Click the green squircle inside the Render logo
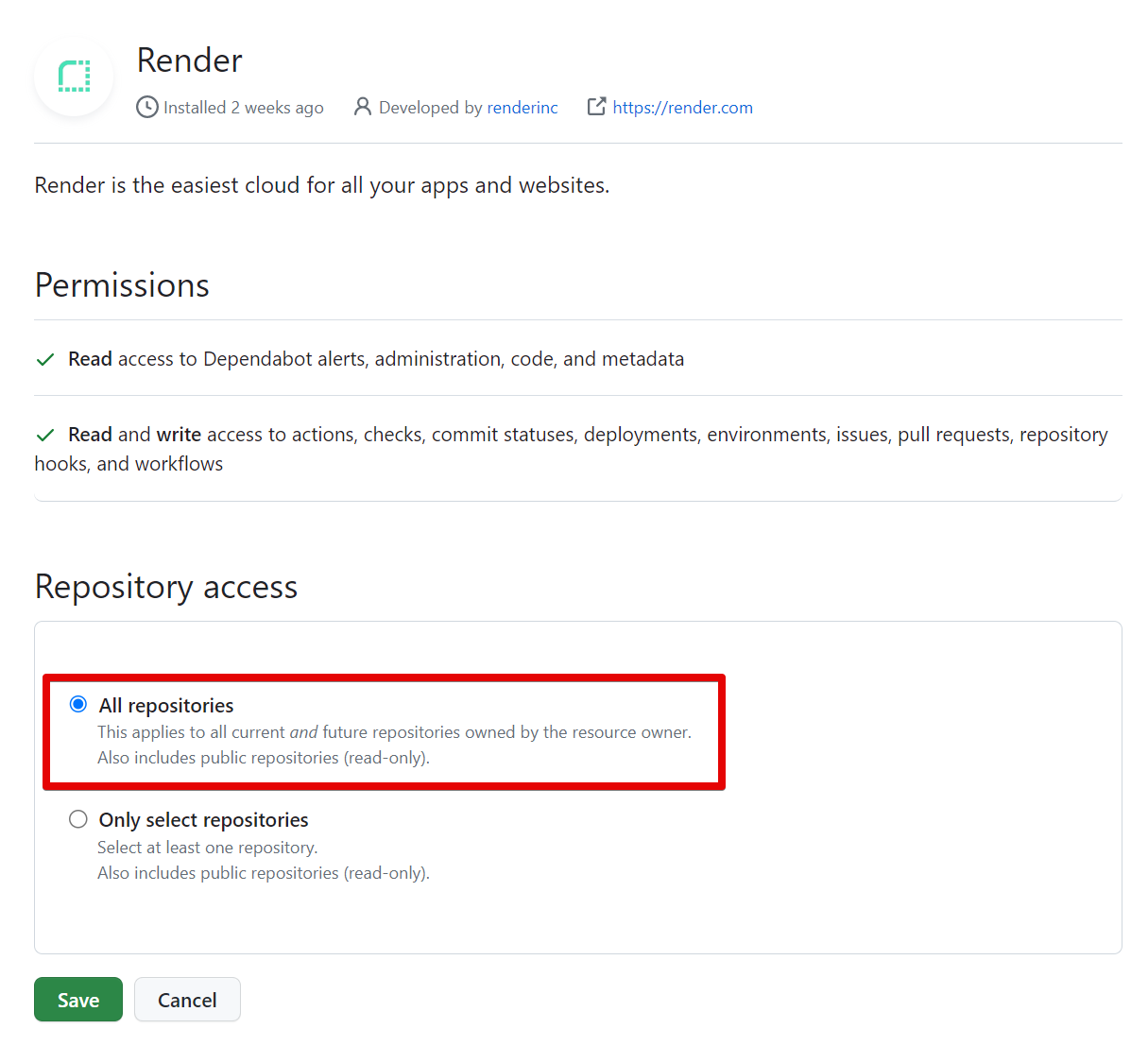The image size is (1148, 1063). (74, 77)
